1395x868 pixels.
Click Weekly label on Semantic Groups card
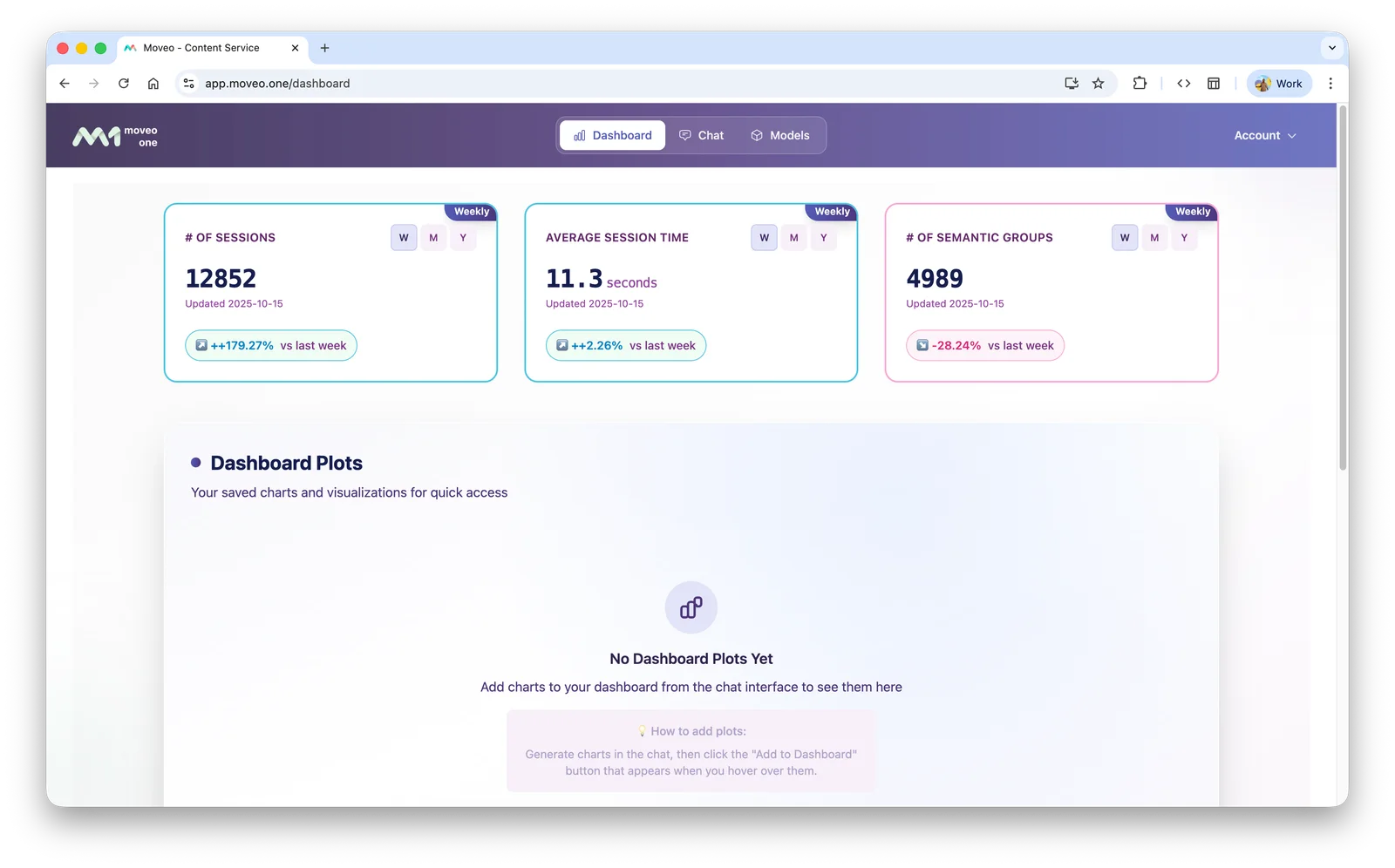[1193, 212]
